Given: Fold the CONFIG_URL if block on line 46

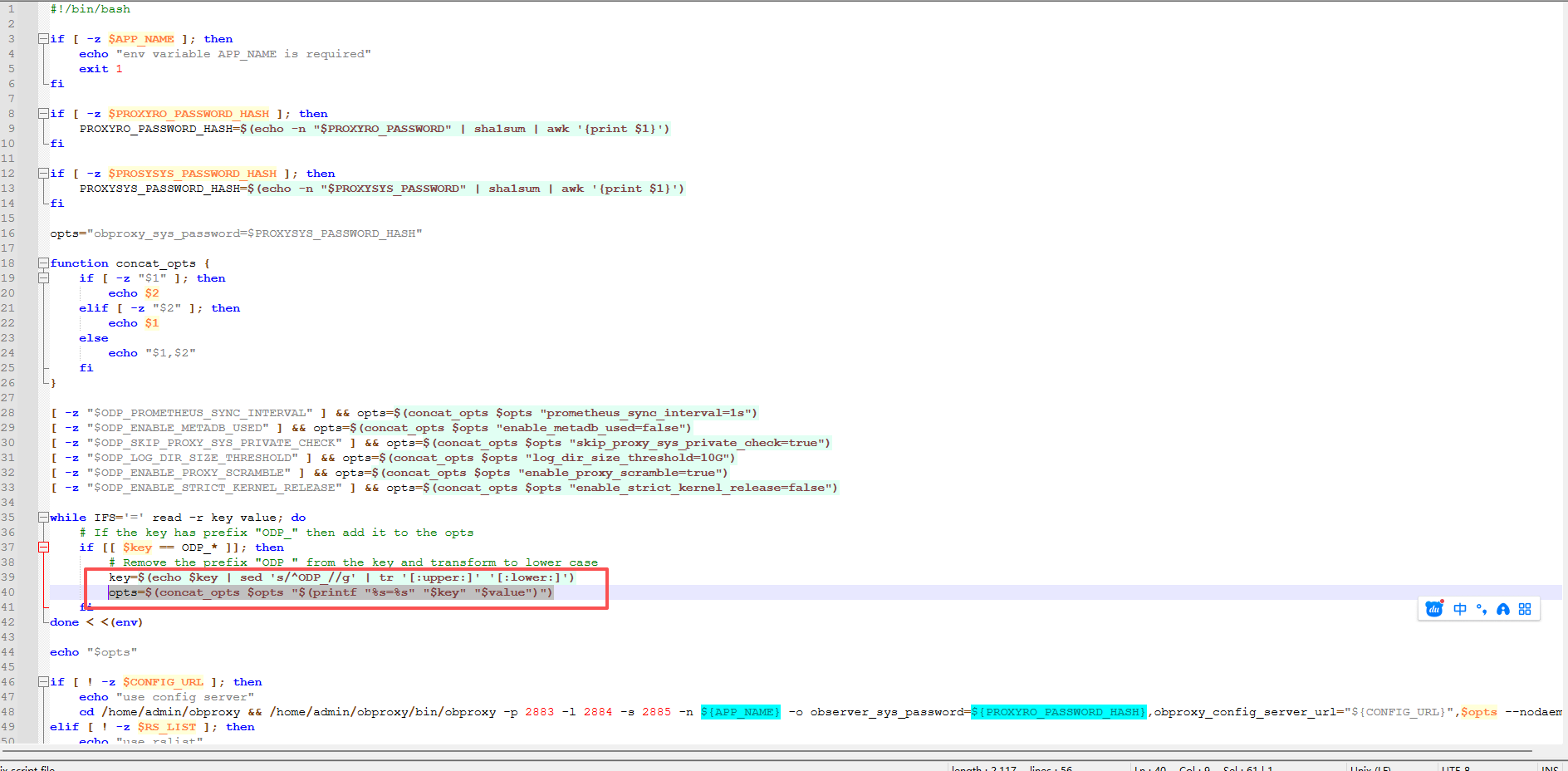Looking at the screenshot, I should (x=43, y=682).
